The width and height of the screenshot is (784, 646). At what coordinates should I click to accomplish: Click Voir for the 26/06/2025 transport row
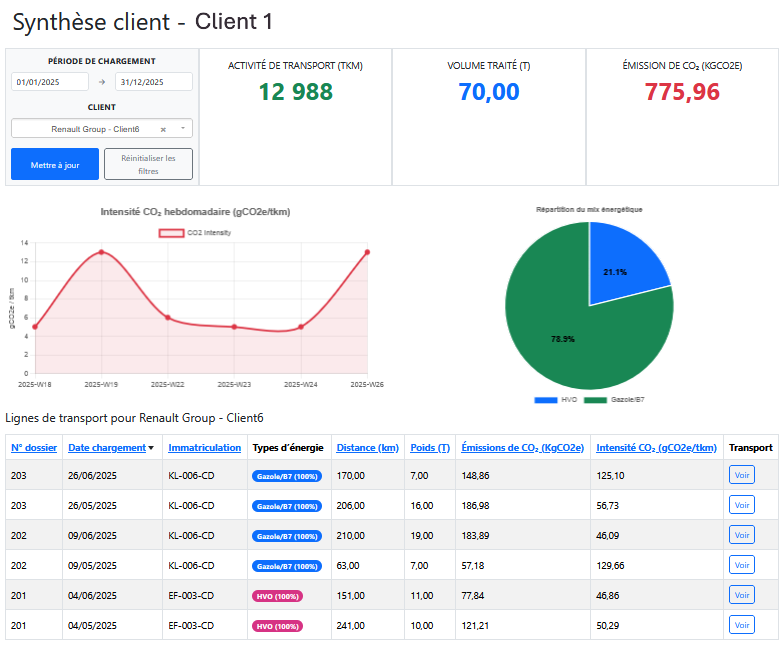click(742, 475)
